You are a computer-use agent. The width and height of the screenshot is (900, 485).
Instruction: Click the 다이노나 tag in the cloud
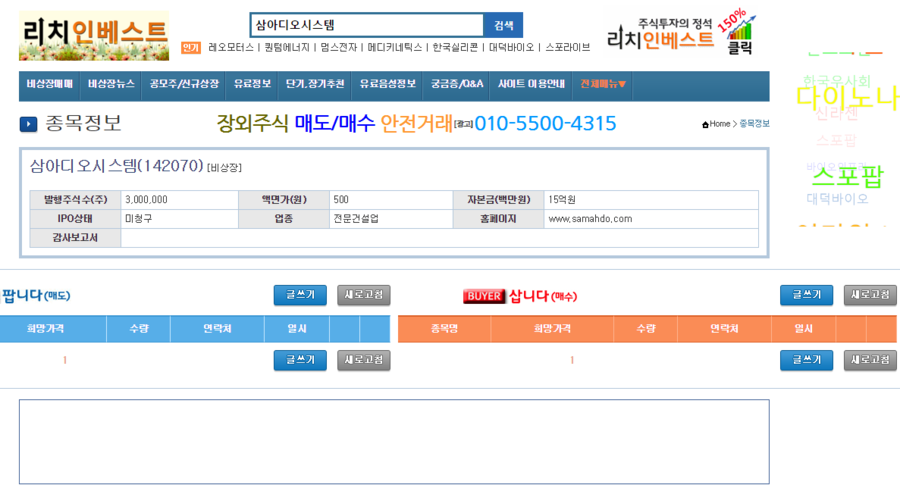[x=847, y=98]
